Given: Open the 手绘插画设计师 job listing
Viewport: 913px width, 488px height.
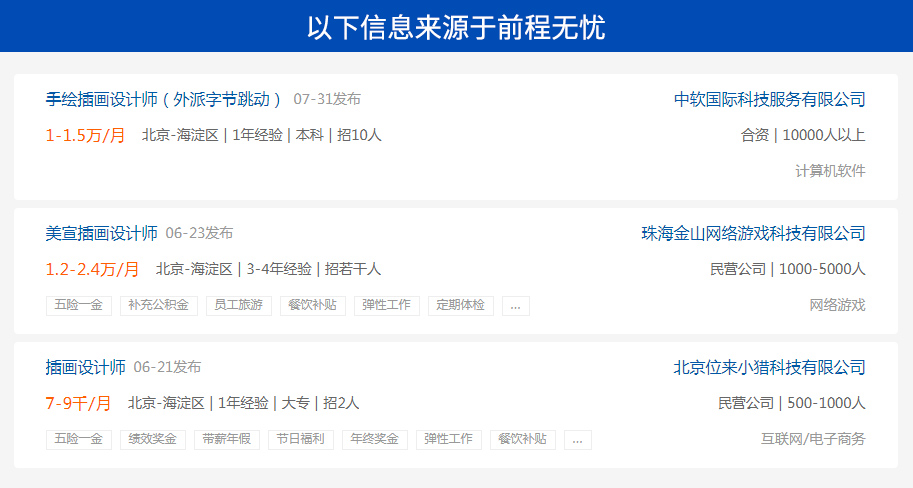Looking at the screenshot, I should point(165,99).
